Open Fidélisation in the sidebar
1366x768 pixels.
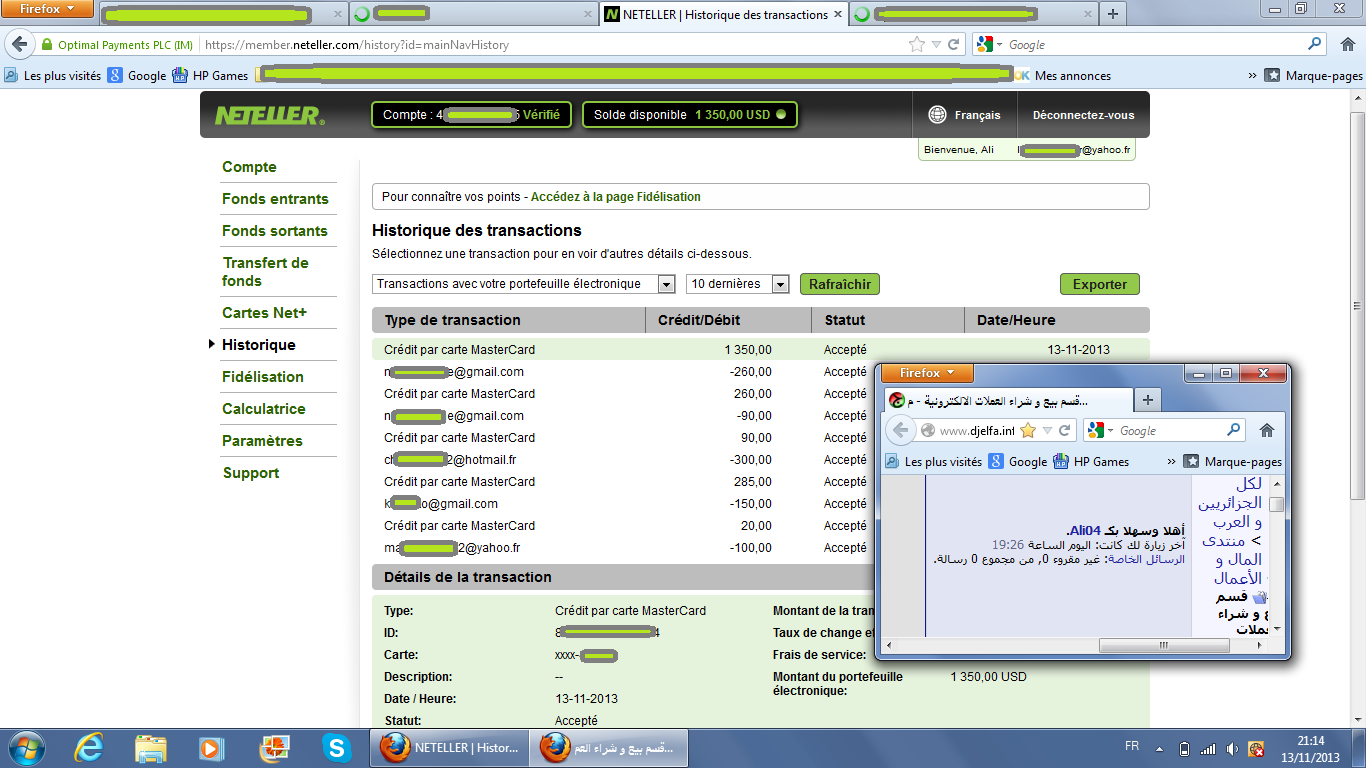262,377
